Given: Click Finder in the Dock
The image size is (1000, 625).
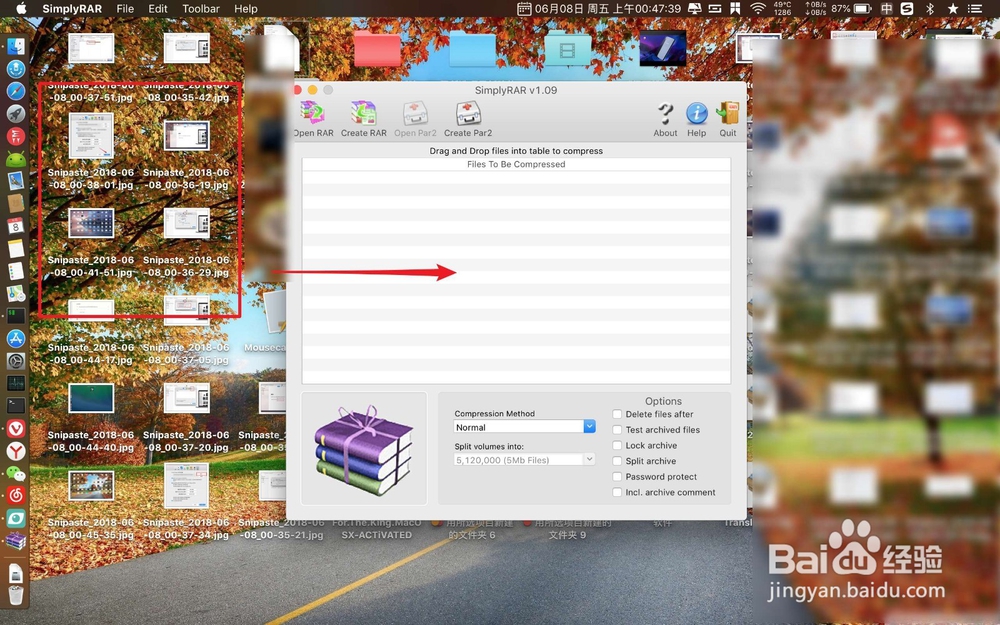Looking at the screenshot, I should (x=16, y=46).
